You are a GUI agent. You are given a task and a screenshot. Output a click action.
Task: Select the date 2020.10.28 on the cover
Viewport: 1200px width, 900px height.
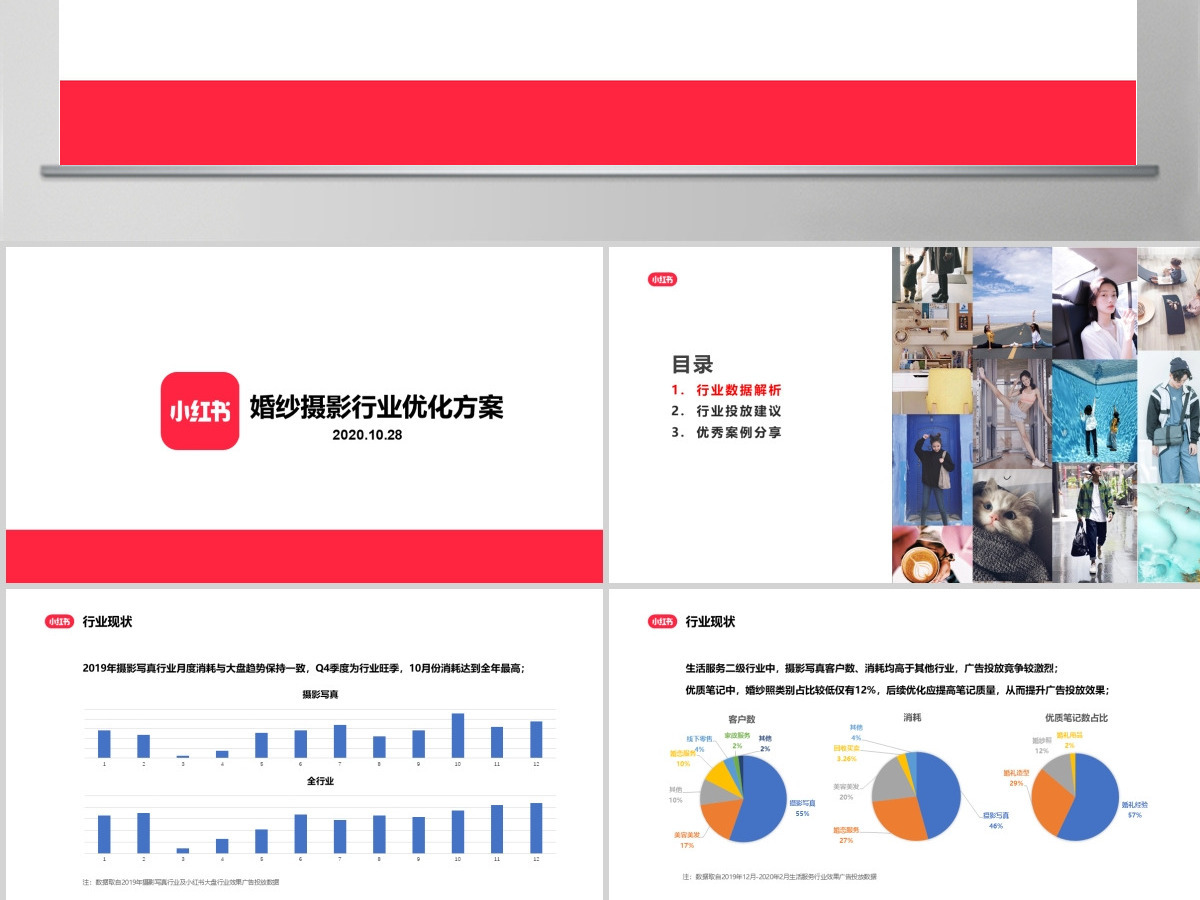[367, 436]
